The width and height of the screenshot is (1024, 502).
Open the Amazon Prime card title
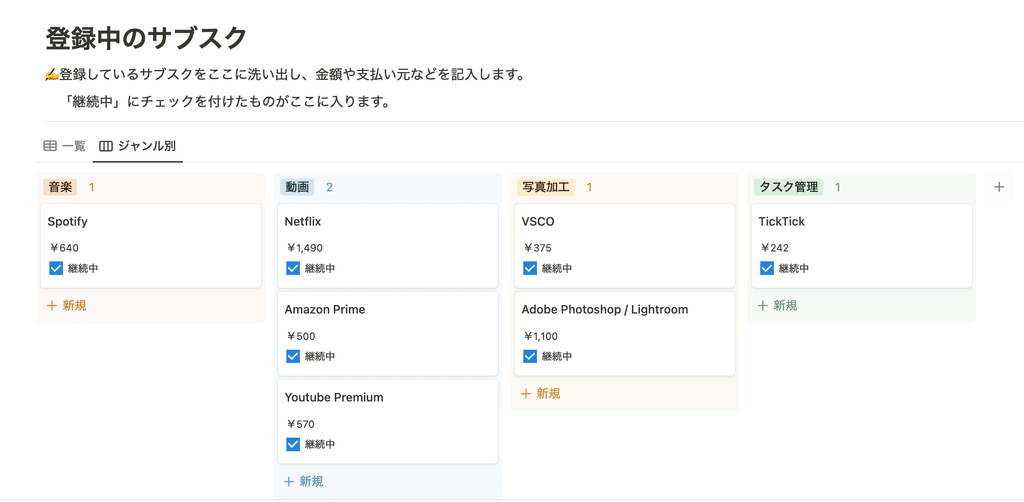[x=325, y=310]
